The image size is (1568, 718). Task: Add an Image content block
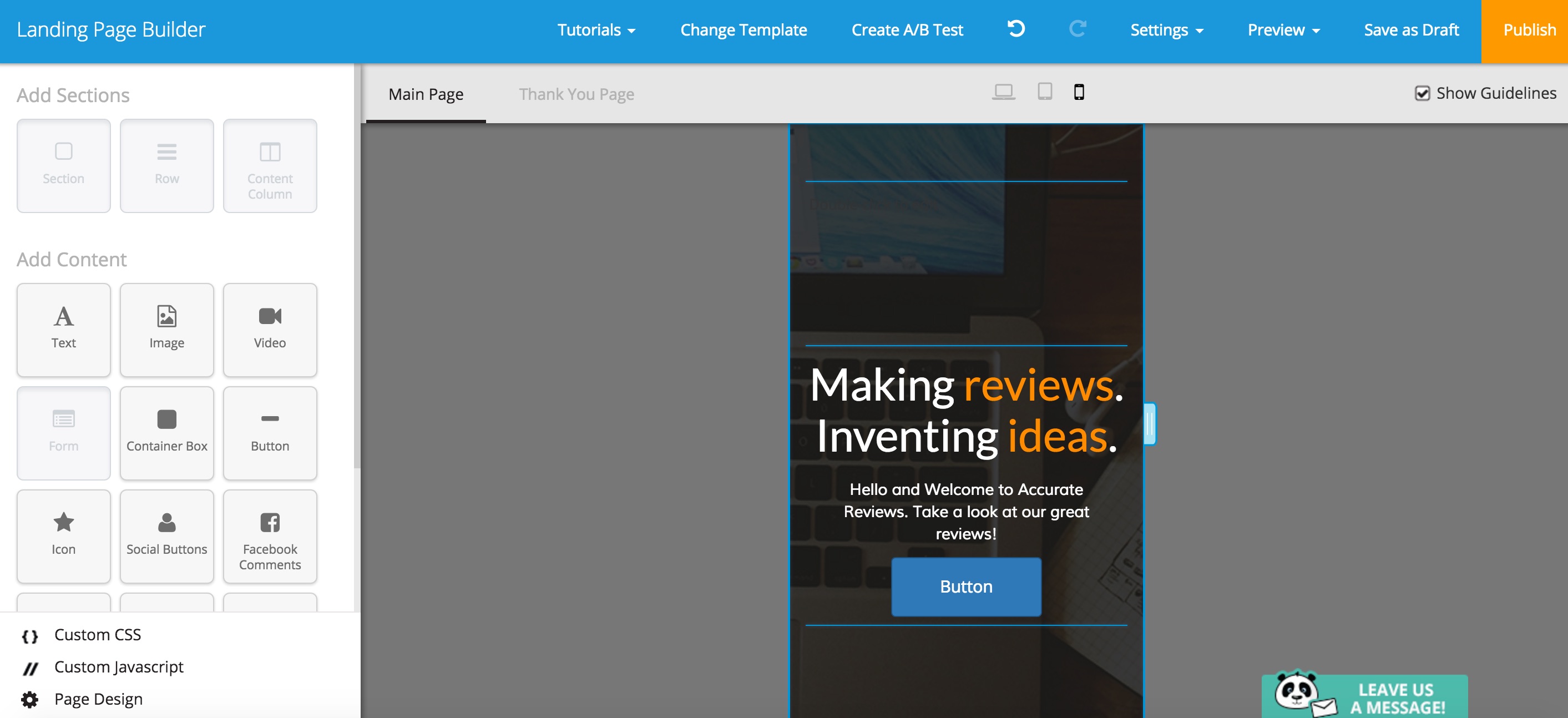coord(166,329)
